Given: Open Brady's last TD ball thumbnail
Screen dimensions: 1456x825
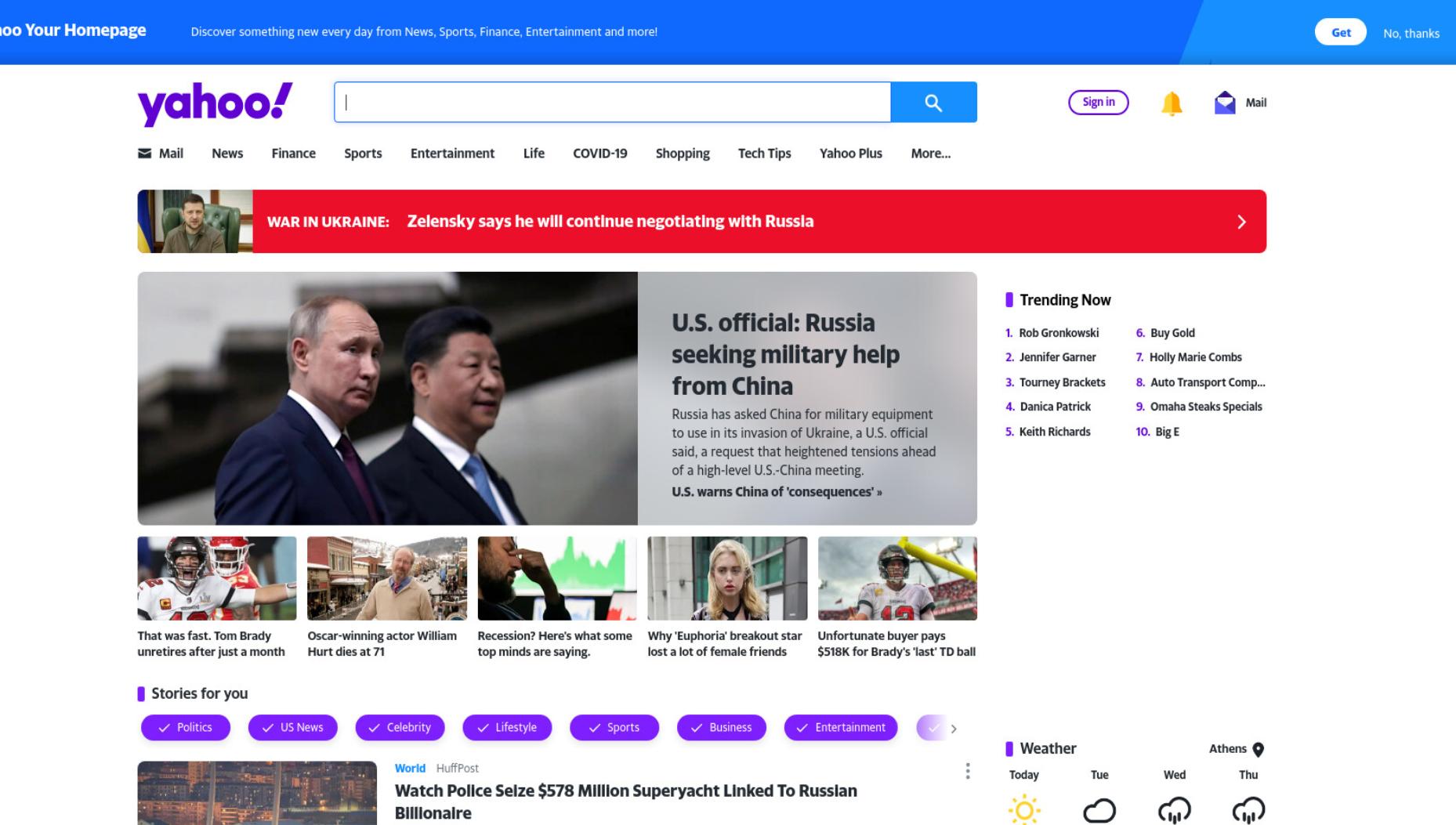Looking at the screenshot, I should pyautogui.click(x=897, y=578).
